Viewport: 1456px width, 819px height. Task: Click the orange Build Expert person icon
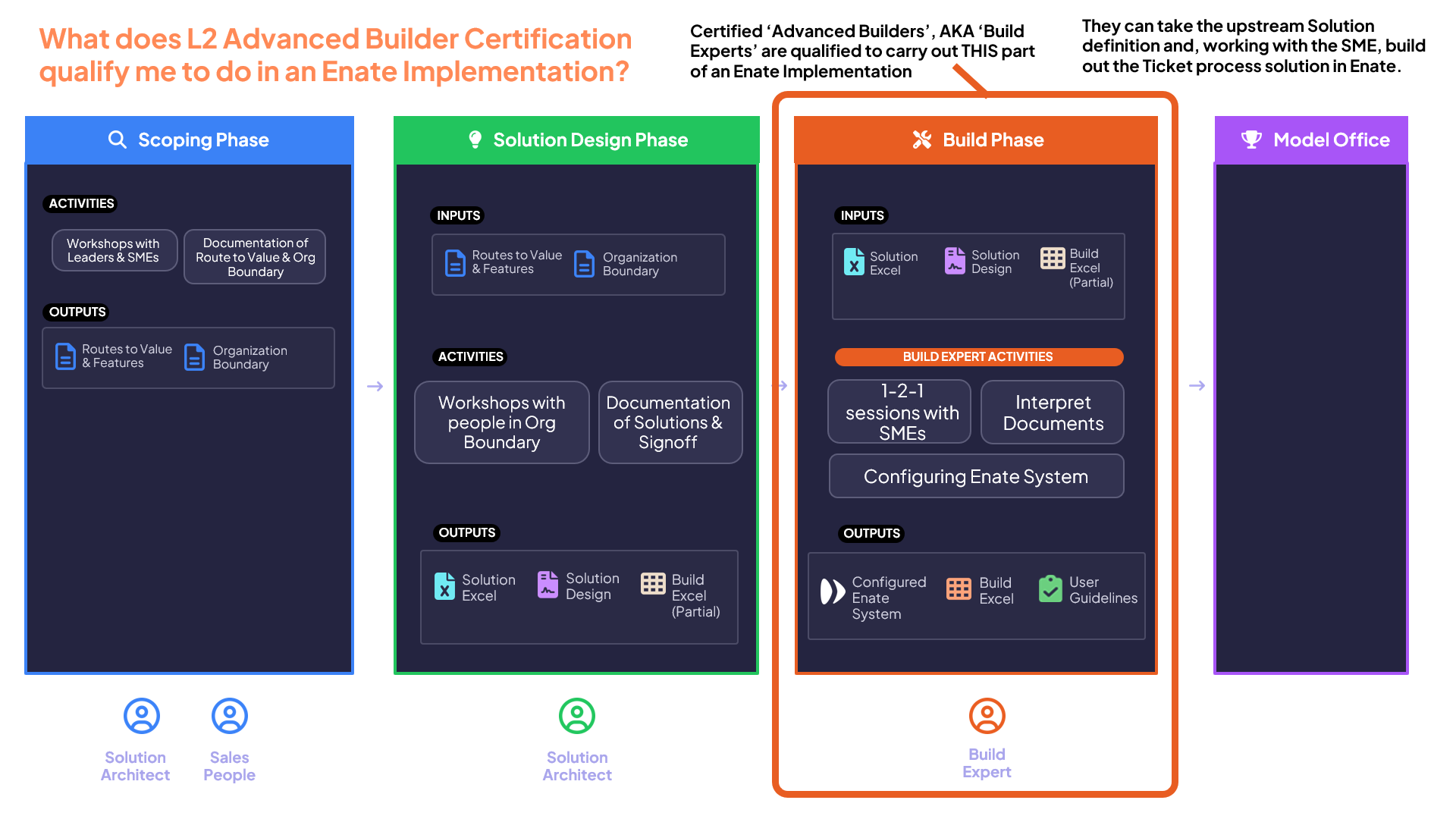(987, 716)
